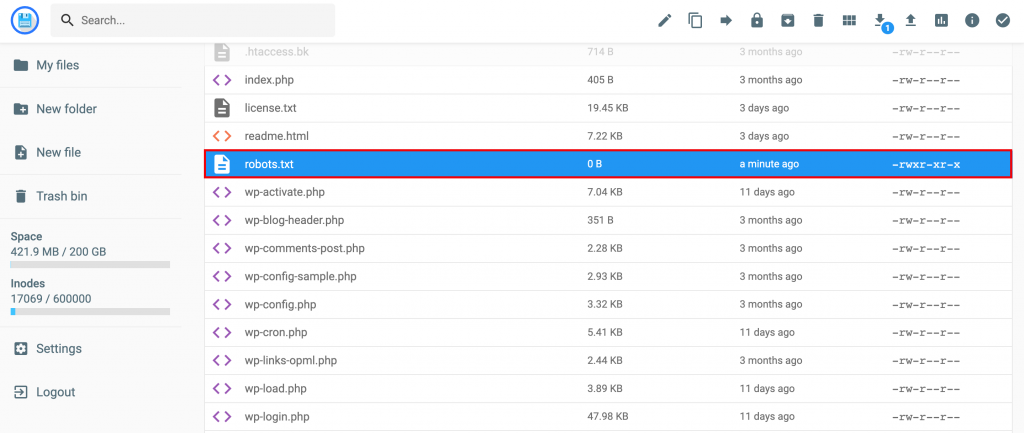This screenshot has width=1024, height=433.
Task: Click Logout in the sidebar
Action: (x=55, y=392)
